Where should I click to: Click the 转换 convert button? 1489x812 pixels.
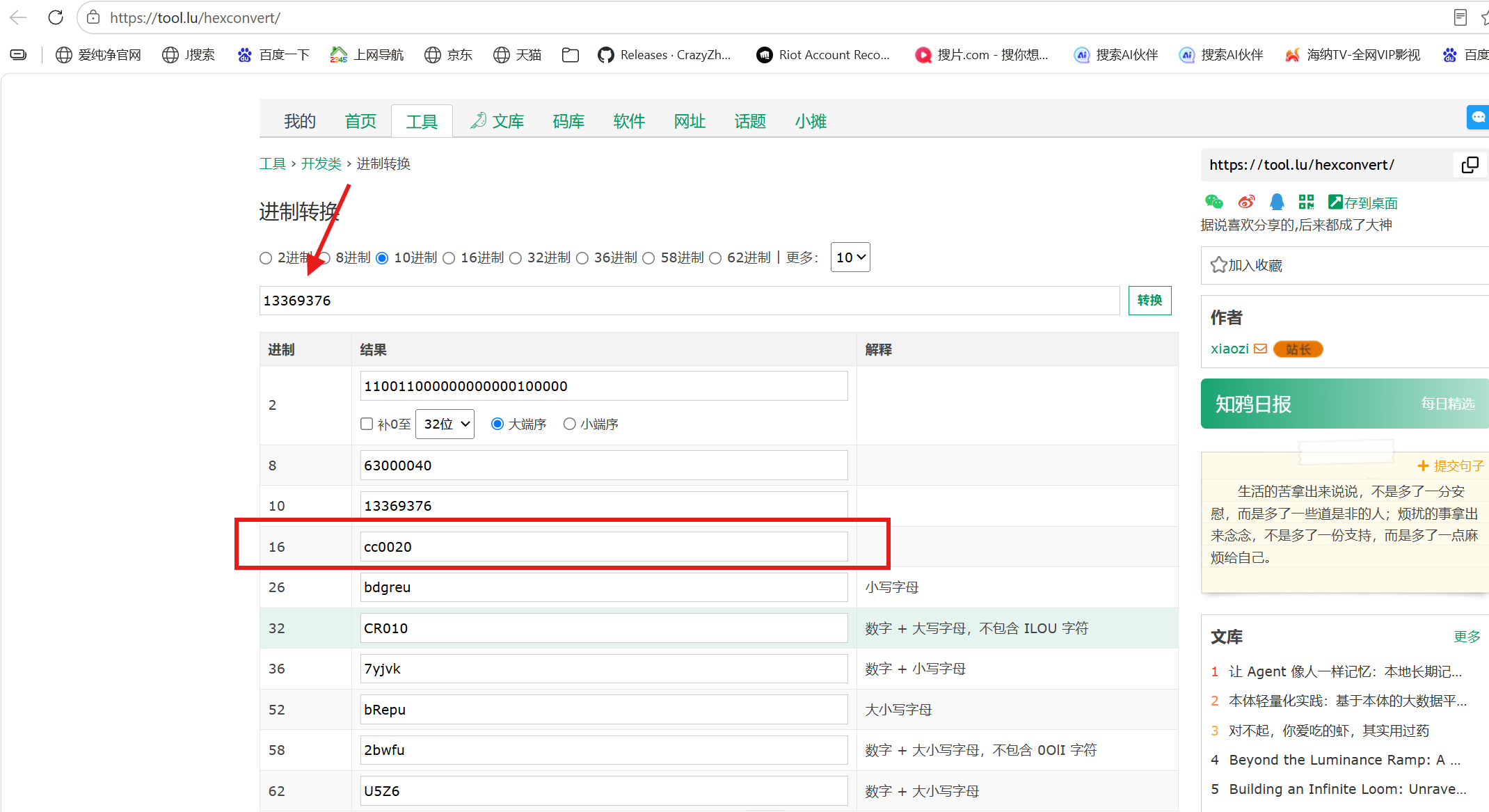pyautogui.click(x=1149, y=301)
